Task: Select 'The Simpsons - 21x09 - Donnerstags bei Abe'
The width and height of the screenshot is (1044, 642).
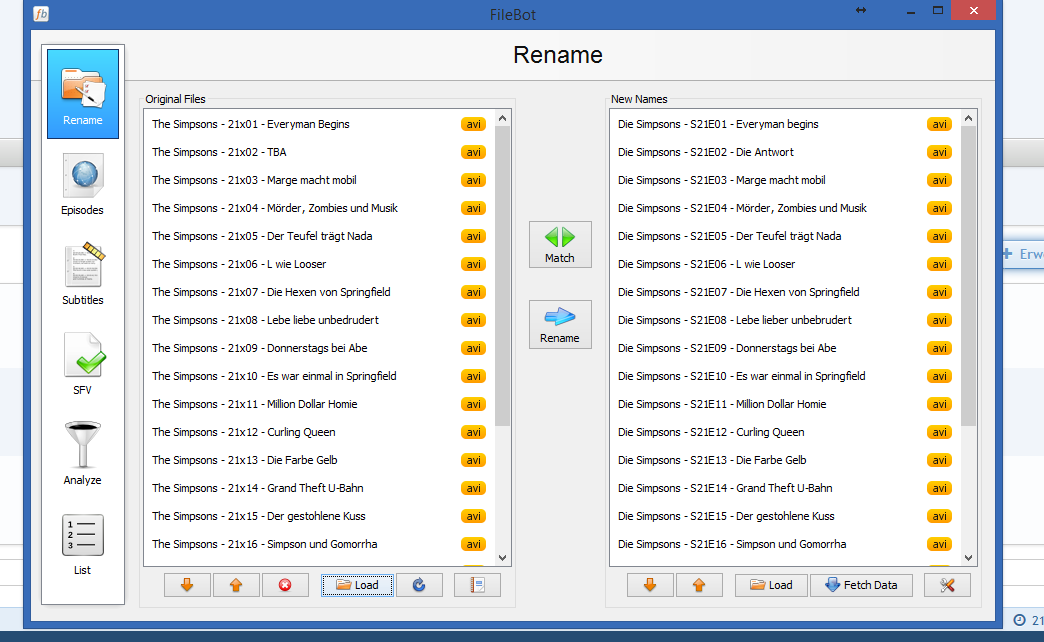Action: click(320, 348)
